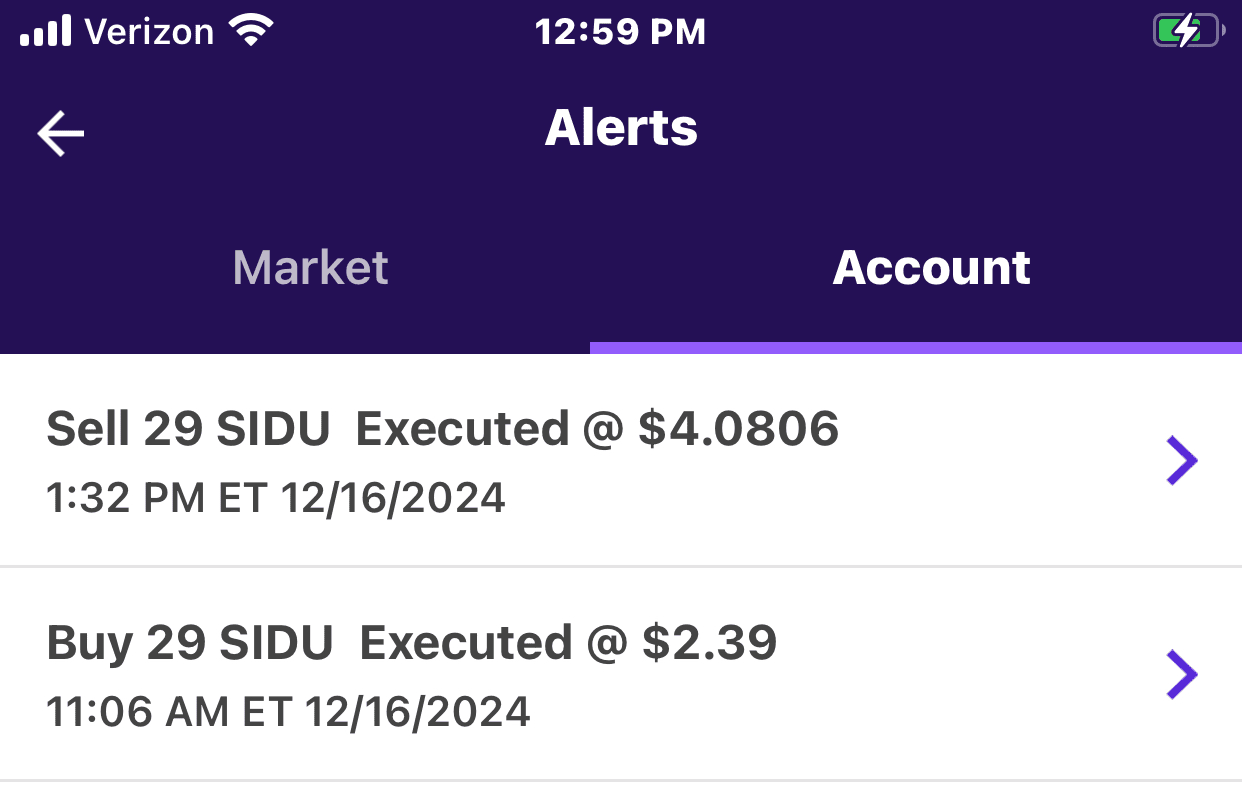Click the $4.0806 execution price
1242x787 pixels.
[738, 430]
